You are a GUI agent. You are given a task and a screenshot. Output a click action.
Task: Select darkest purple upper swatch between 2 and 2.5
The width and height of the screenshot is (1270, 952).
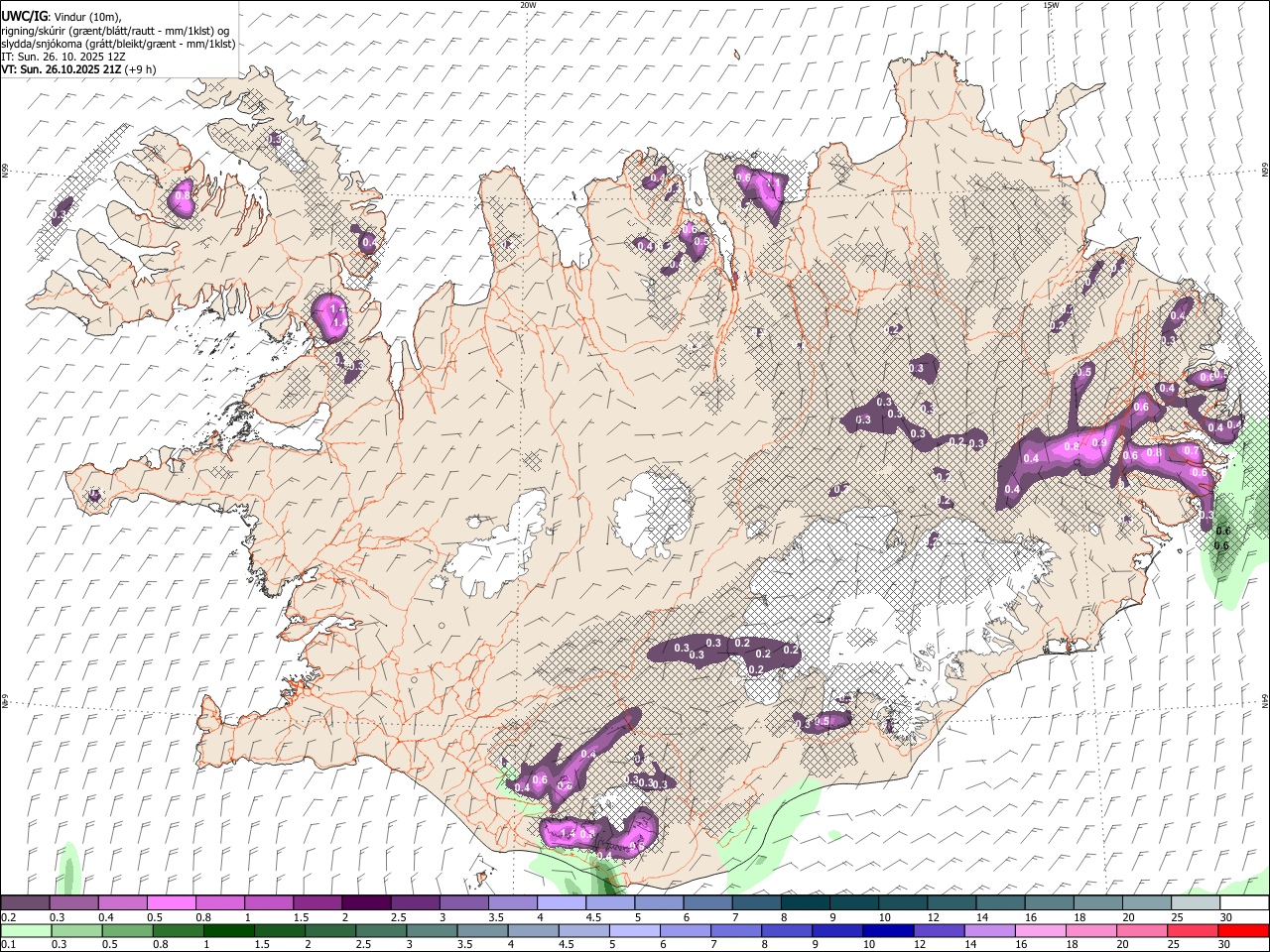[366, 903]
